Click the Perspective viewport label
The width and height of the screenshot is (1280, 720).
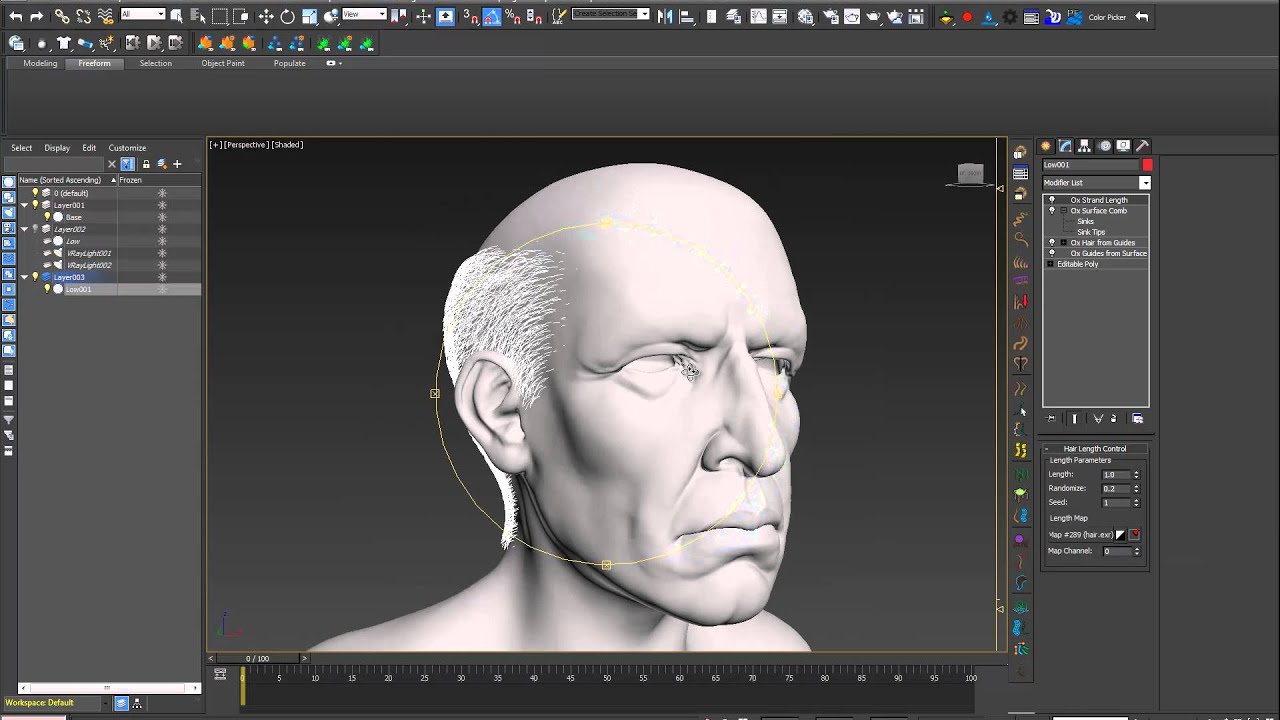coord(245,145)
